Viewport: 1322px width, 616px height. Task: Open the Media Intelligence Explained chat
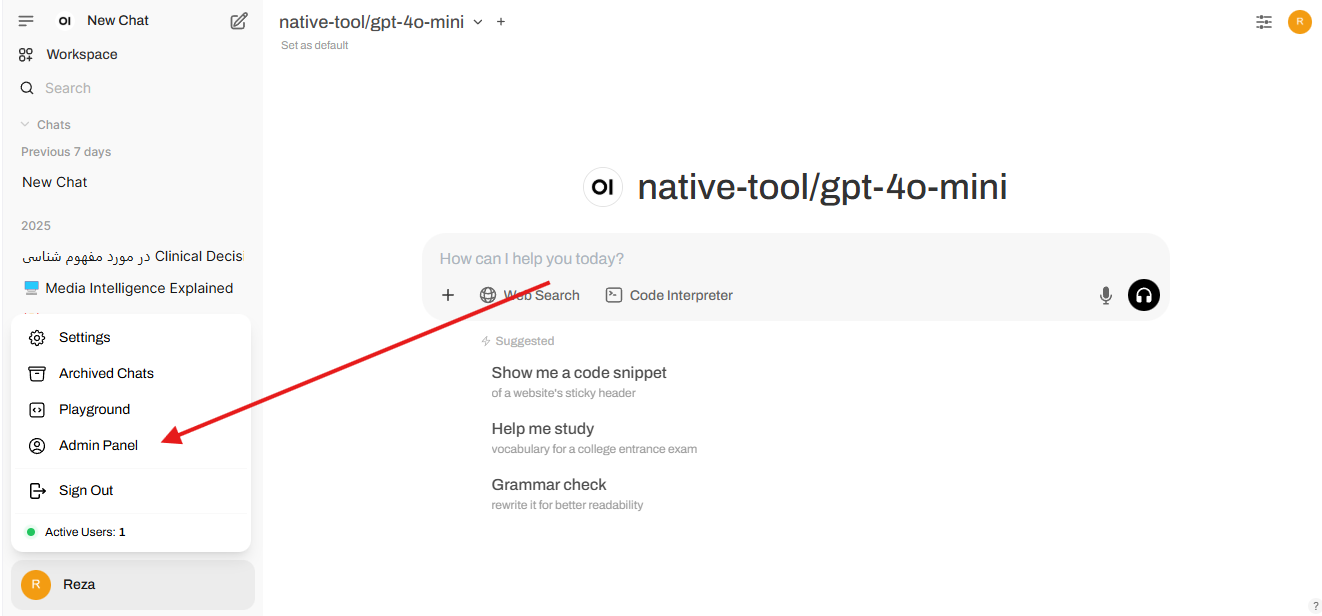[x=139, y=288]
